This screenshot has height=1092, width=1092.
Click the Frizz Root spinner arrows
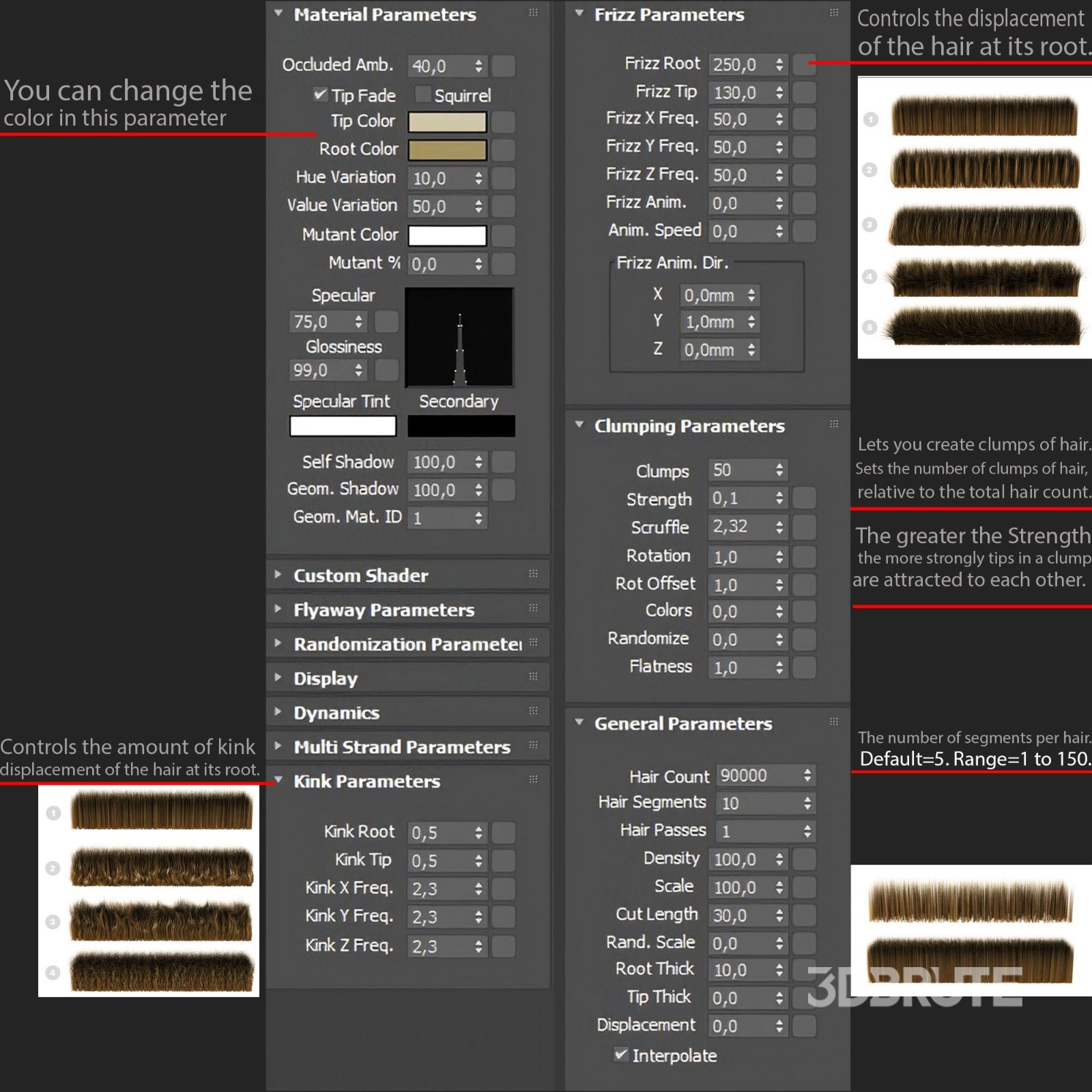(x=779, y=65)
